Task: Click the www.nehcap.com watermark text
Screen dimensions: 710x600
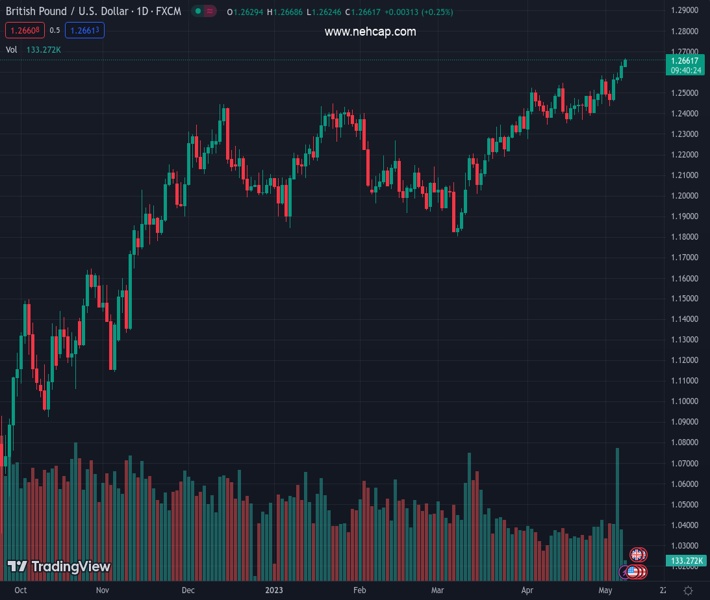Action: point(370,32)
